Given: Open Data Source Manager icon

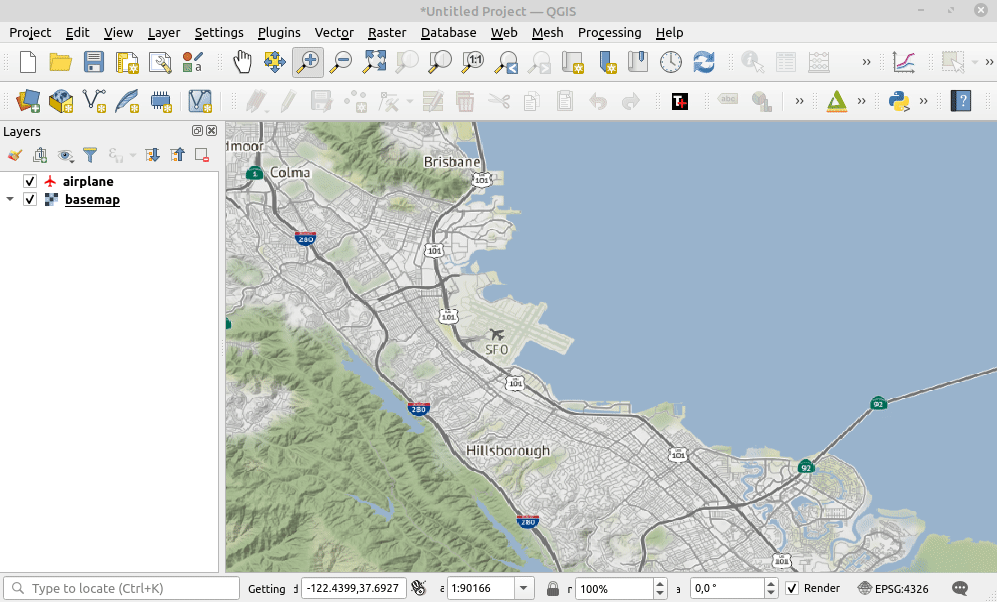Looking at the screenshot, I should coord(28,101).
